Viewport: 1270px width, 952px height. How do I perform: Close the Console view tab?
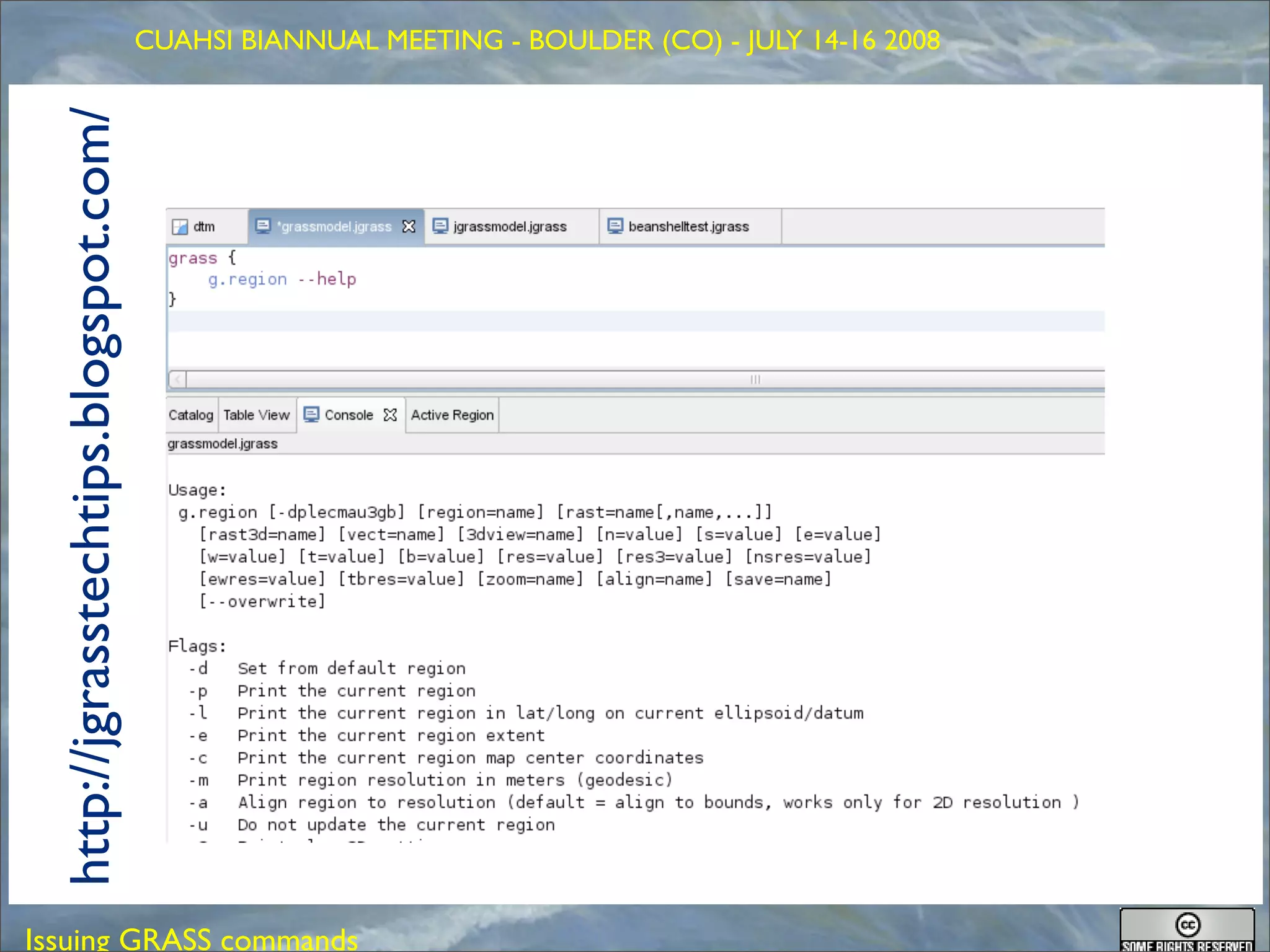pyautogui.click(x=390, y=415)
